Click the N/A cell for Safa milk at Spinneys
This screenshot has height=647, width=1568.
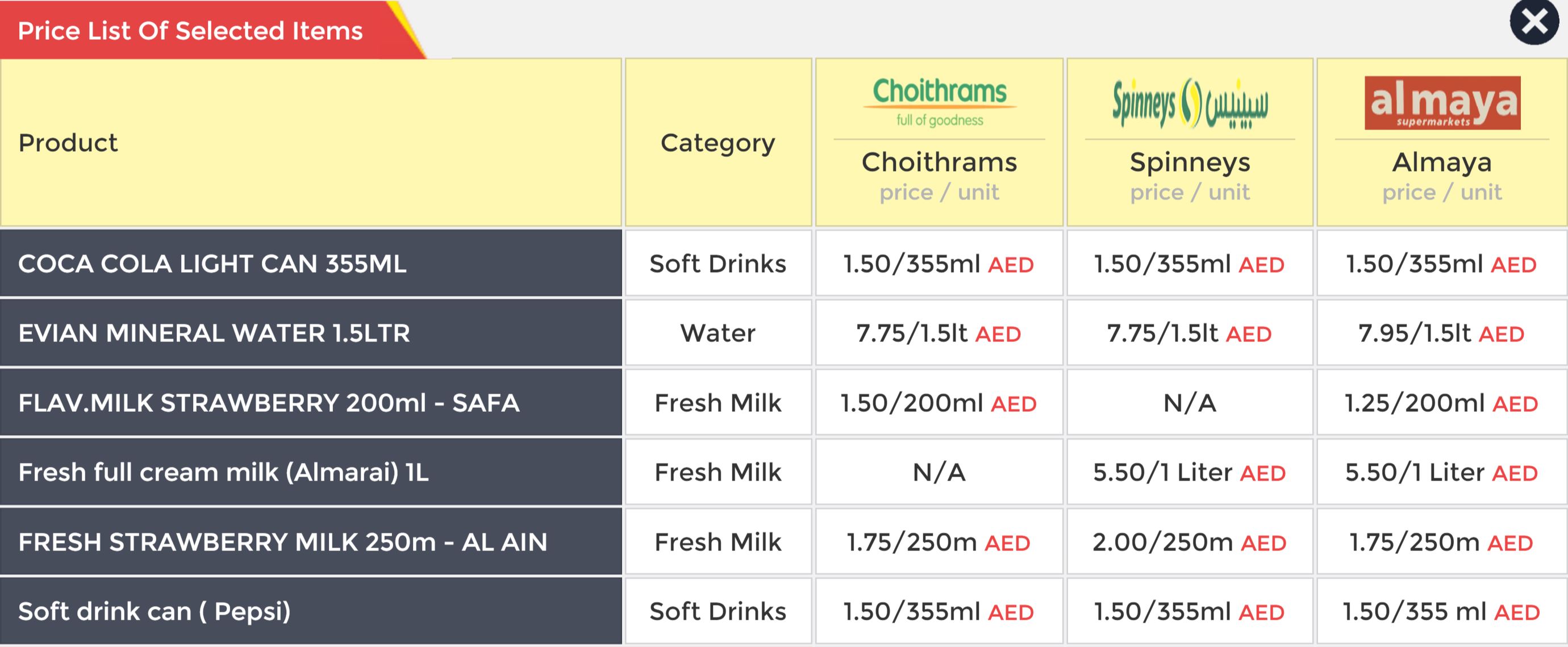pos(1190,402)
